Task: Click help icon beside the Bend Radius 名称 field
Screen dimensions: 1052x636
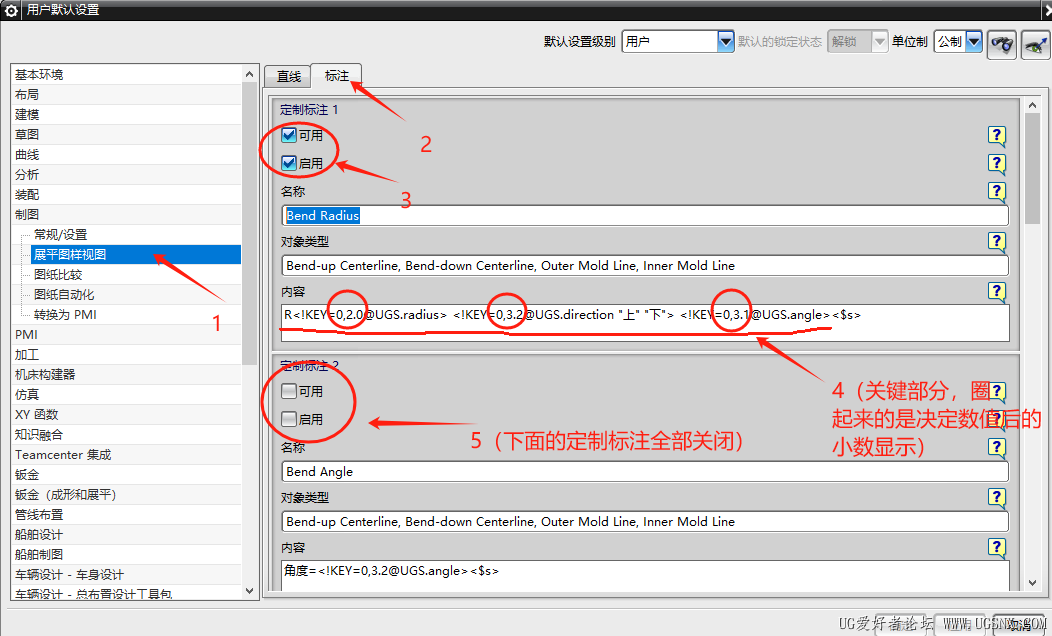Action: point(996,192)
